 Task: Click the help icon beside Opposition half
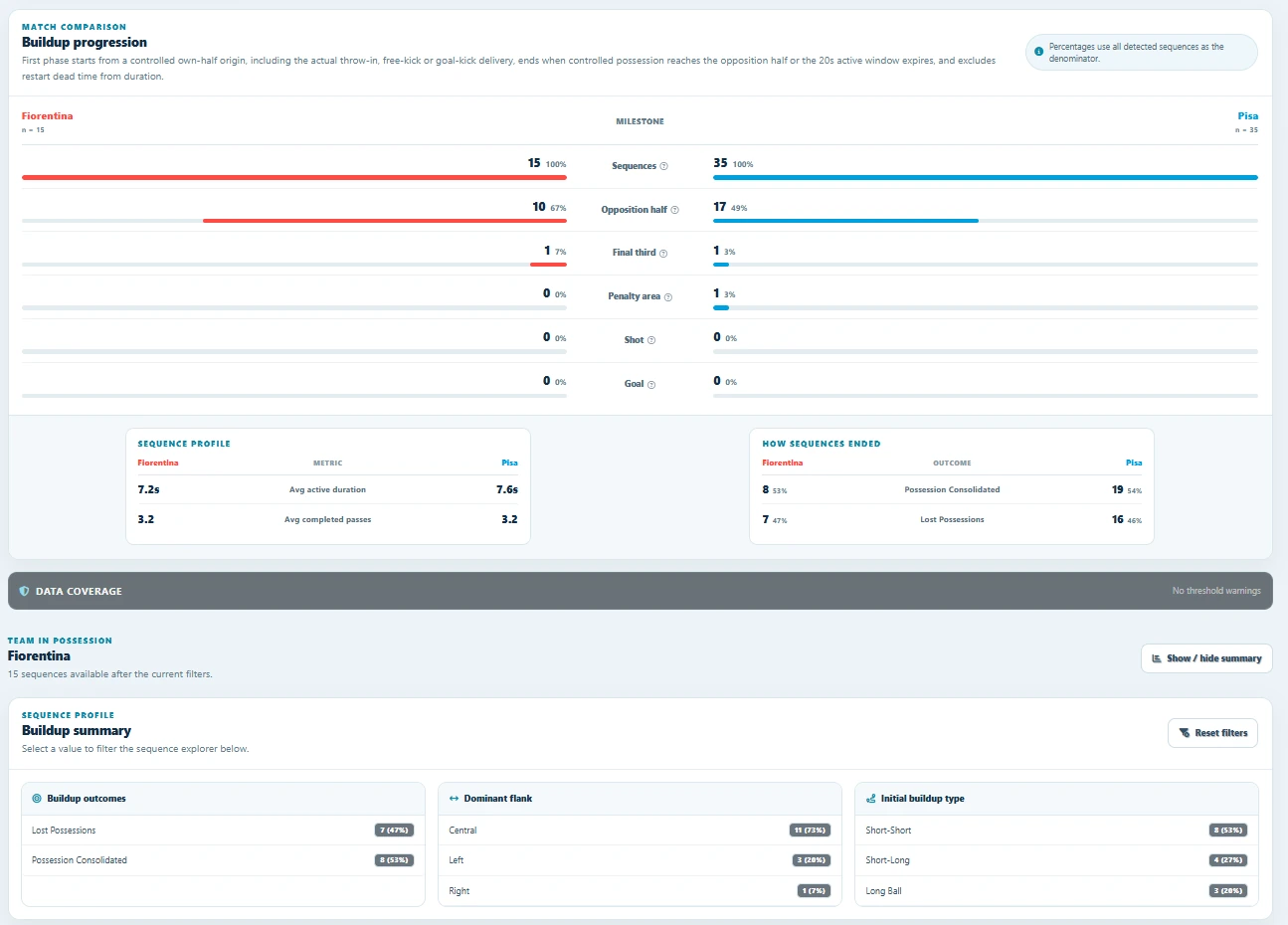point(674,210)
